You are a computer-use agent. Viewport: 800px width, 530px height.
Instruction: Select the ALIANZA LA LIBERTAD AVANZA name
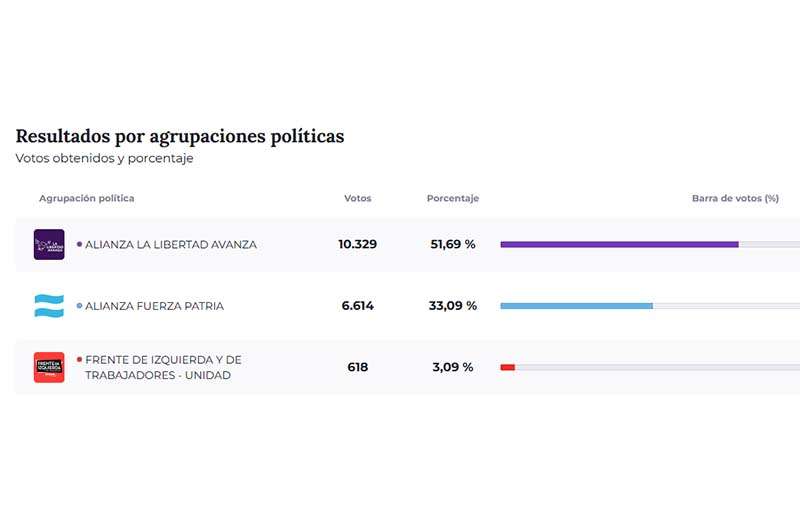point(171,245)
